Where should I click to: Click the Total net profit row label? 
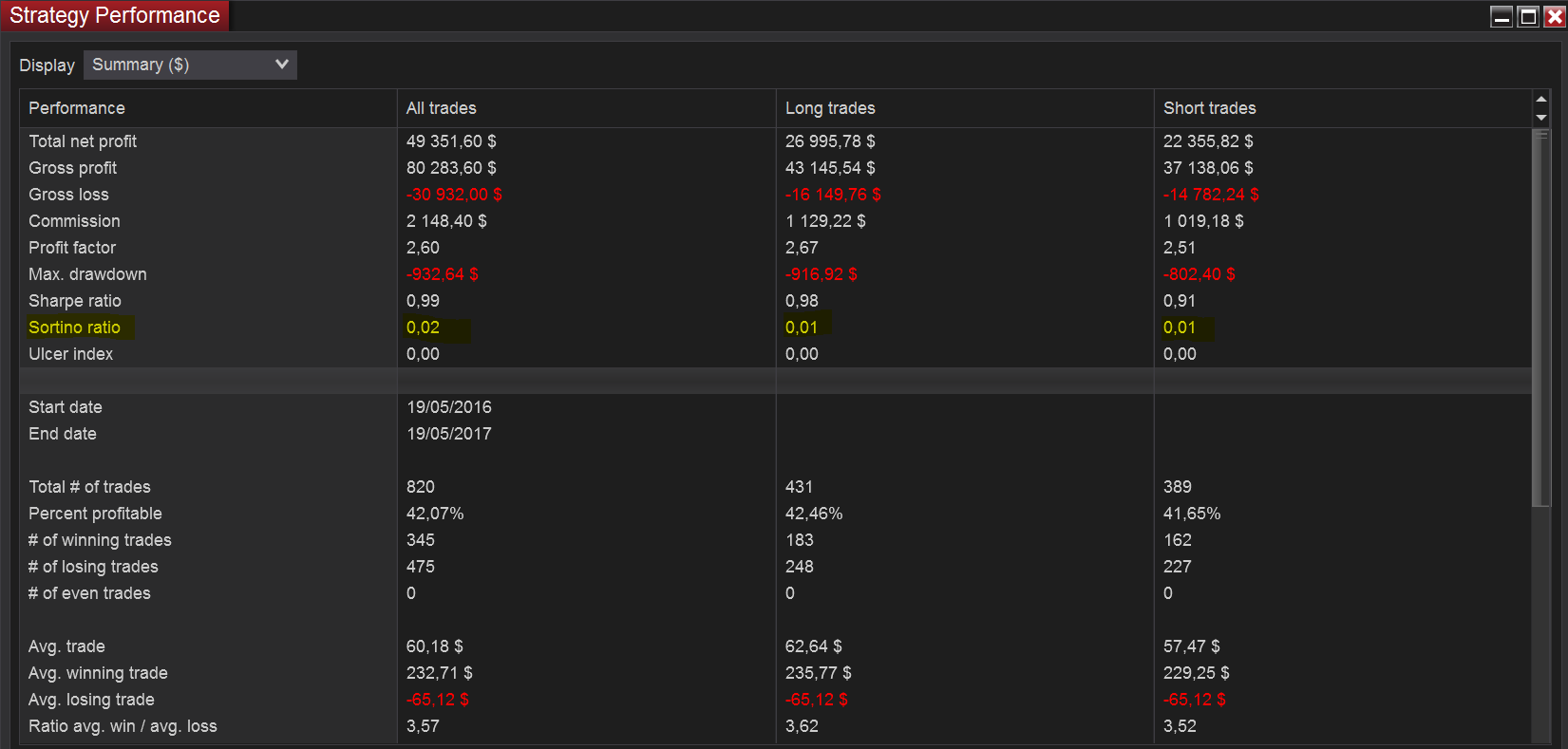tap(83, 141)
